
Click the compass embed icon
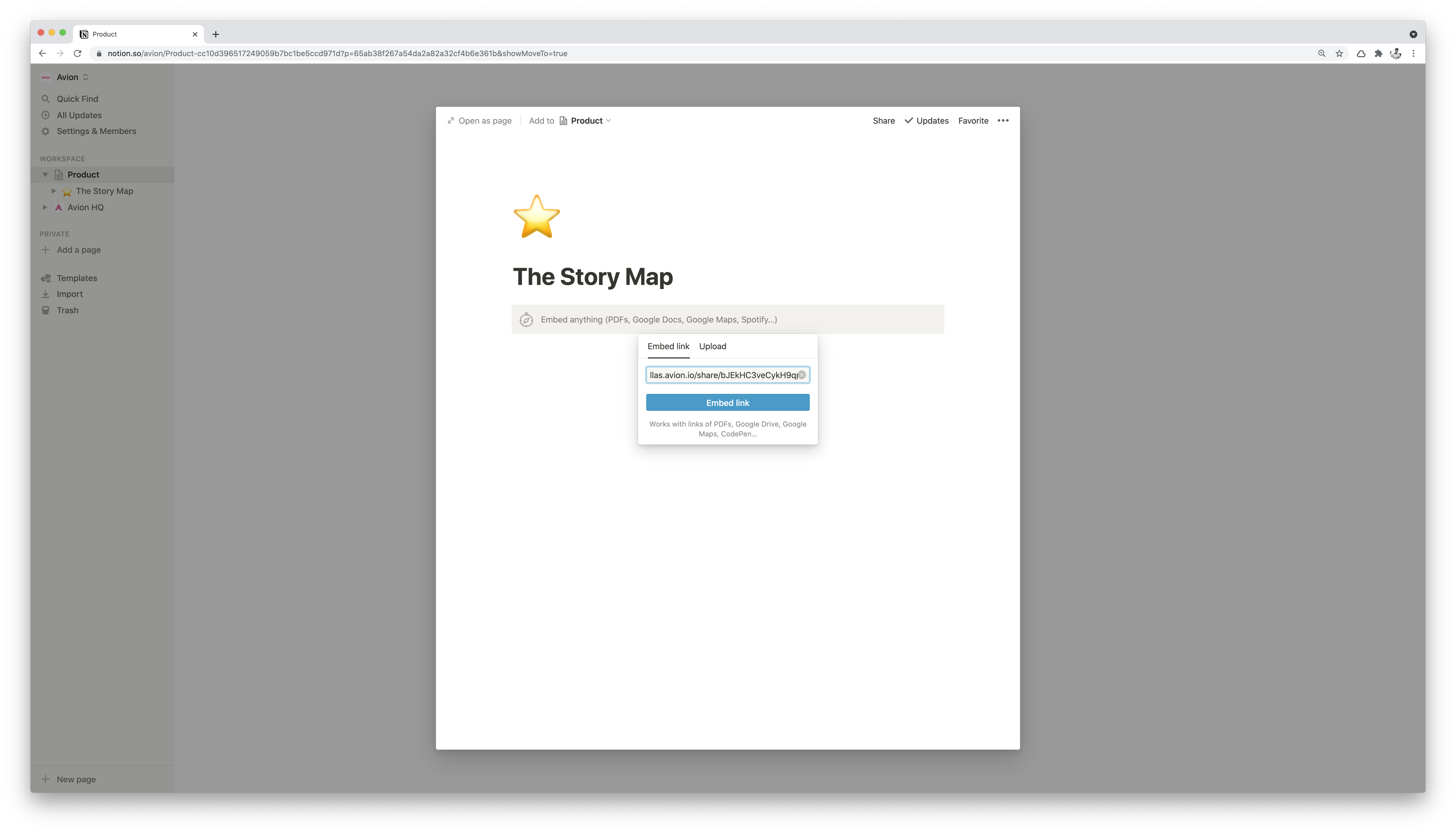(526, 320)
